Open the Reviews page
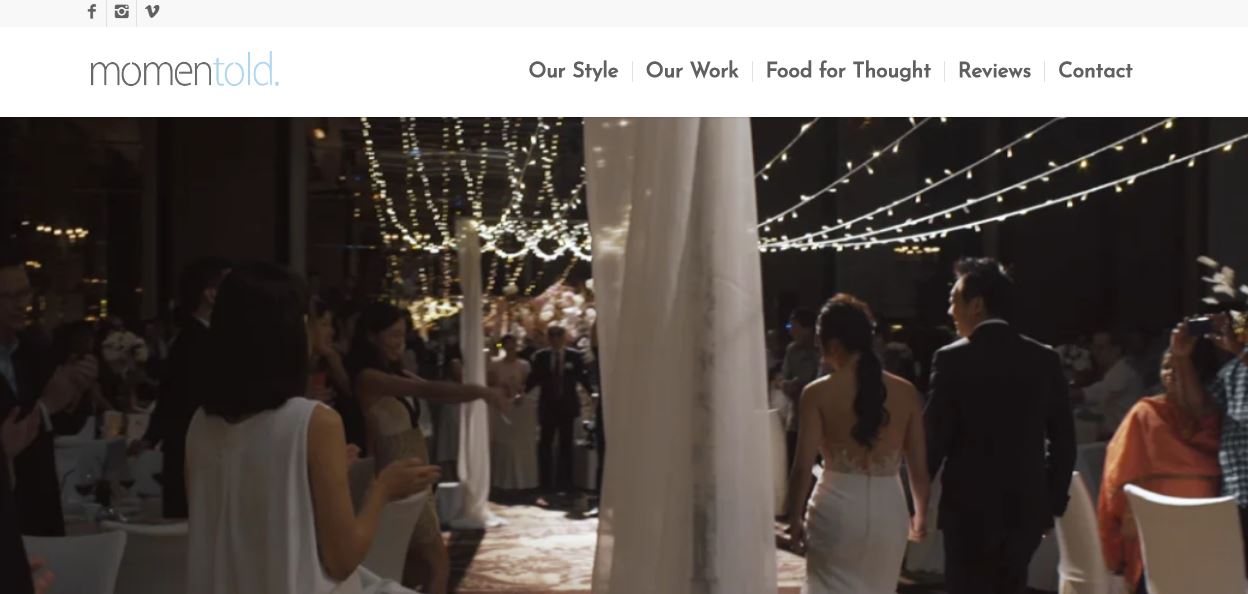 coord(994,71)
